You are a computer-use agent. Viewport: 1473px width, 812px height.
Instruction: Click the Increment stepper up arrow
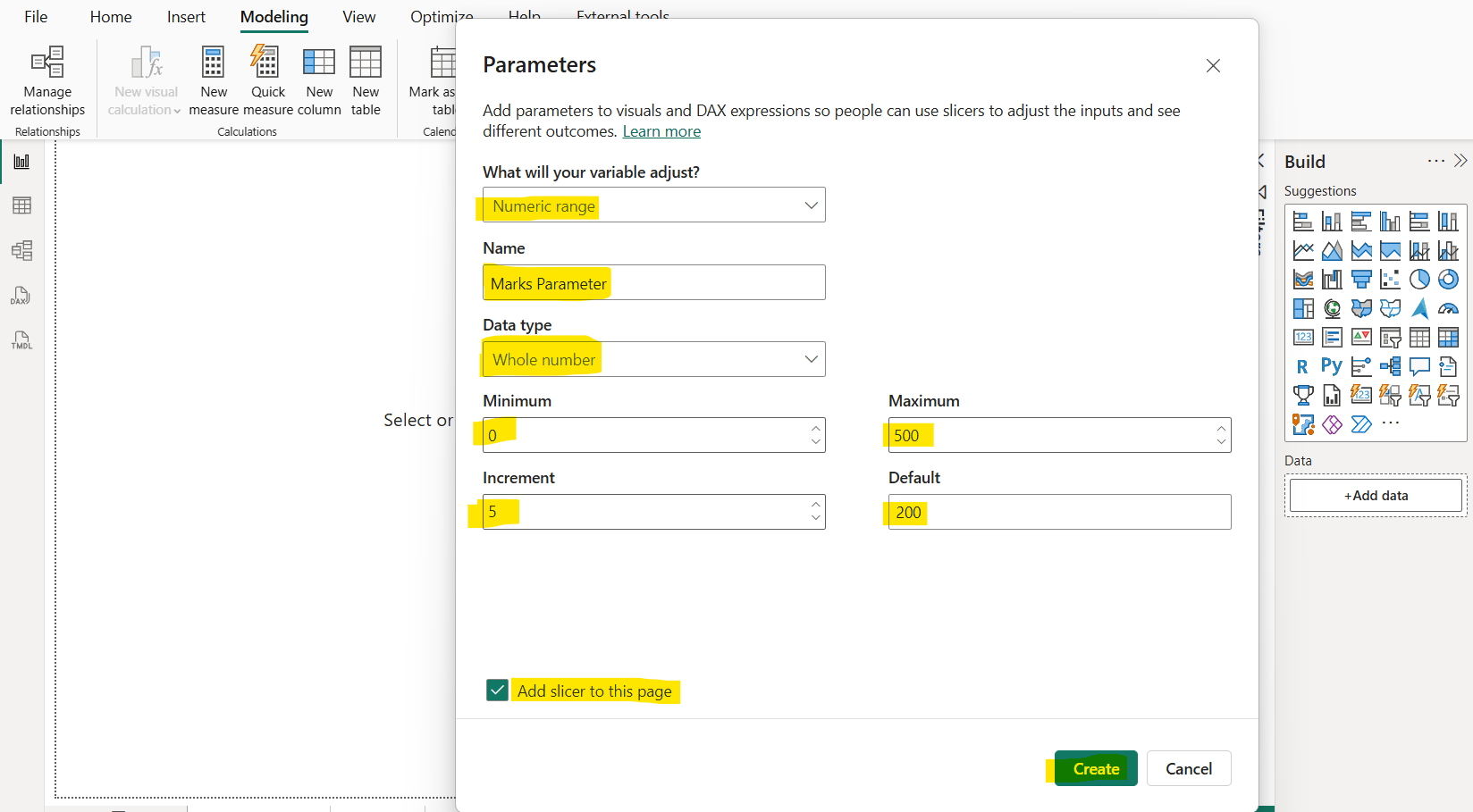pos(815,505)
